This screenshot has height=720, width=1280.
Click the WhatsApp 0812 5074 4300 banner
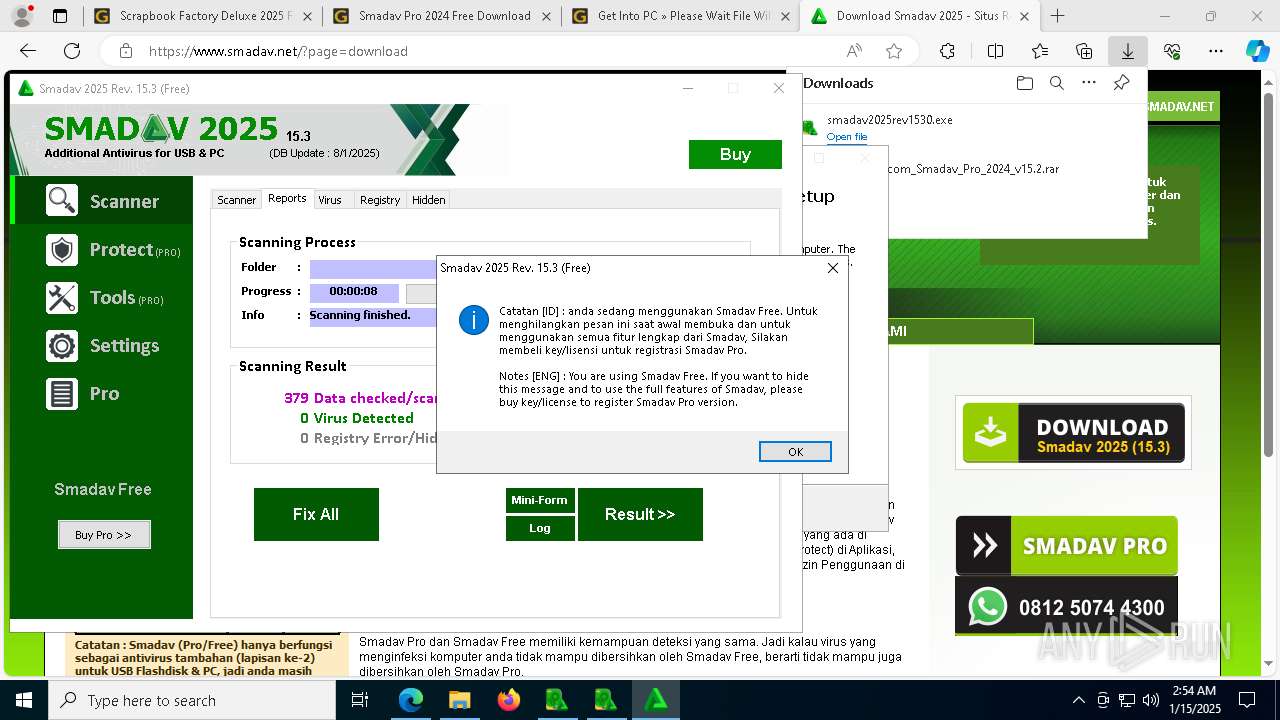1066,607
